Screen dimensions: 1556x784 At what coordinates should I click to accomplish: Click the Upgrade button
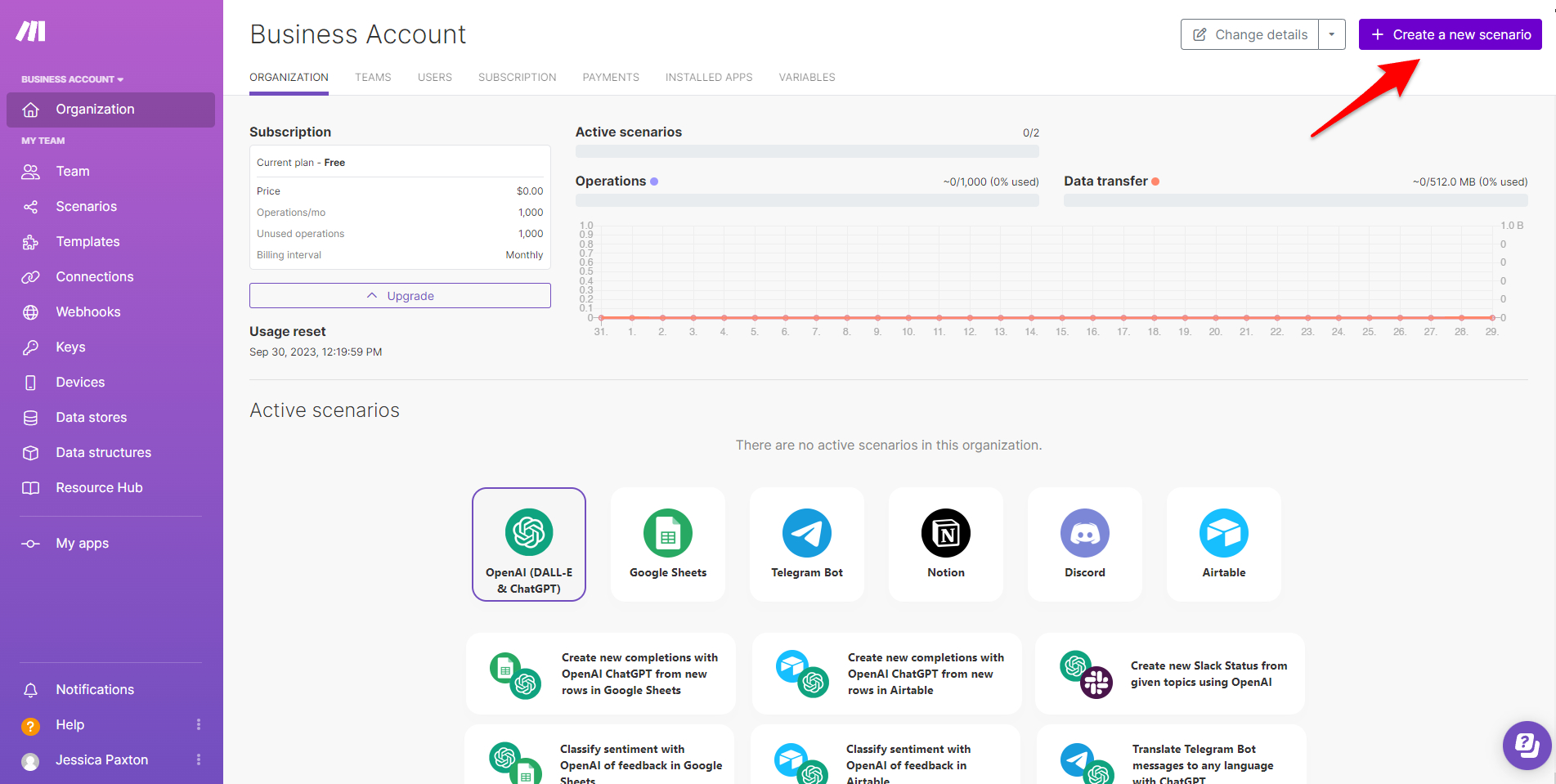tap(400, 296)
